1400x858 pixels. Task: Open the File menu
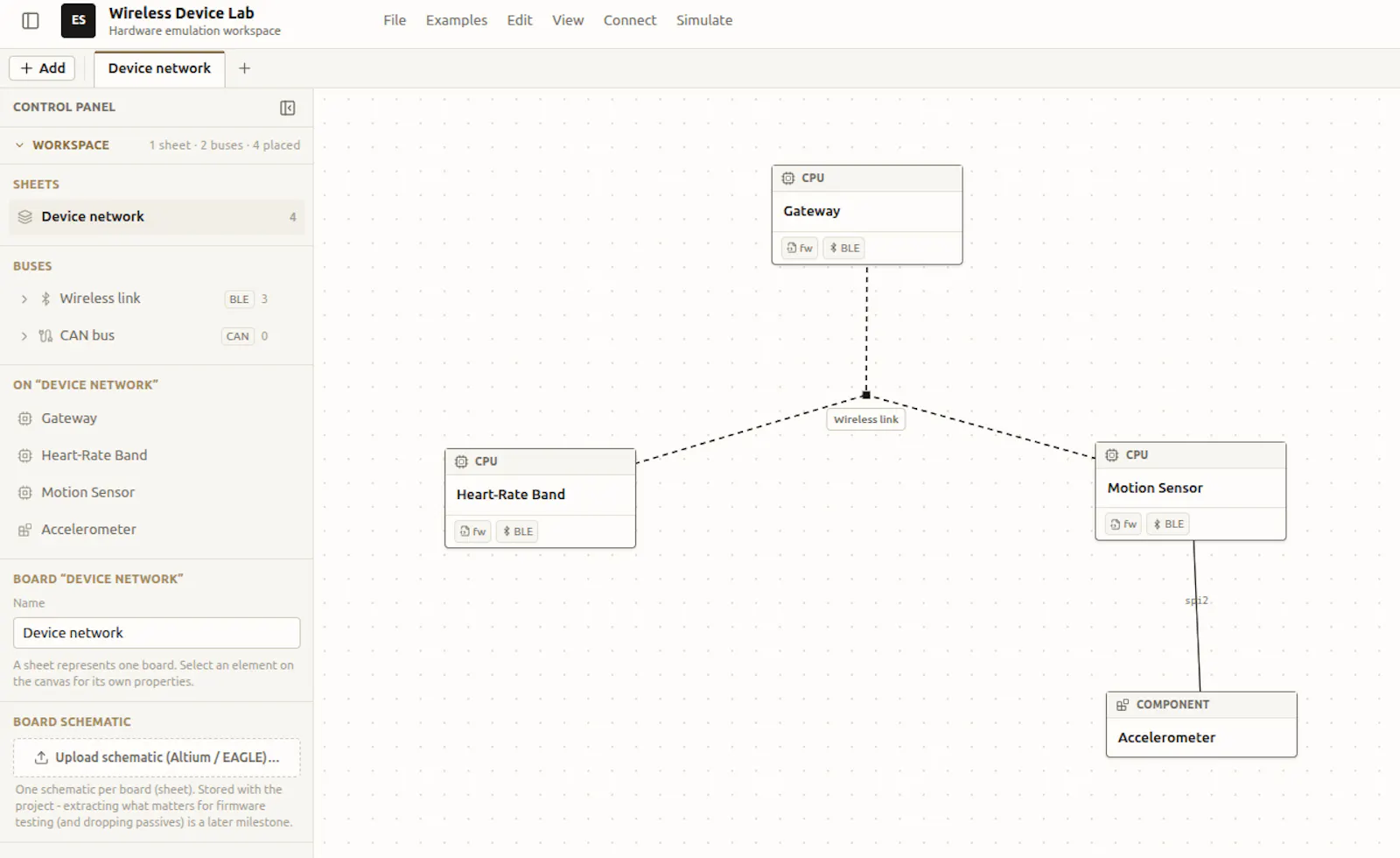point(395,20)
